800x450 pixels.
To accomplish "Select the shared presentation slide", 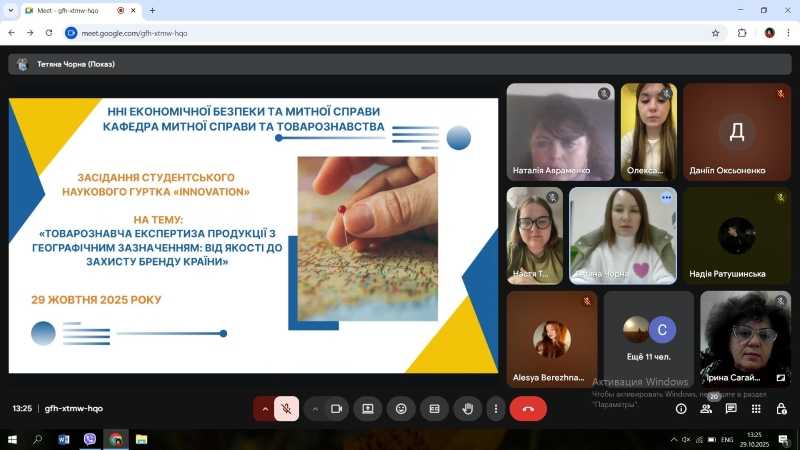I will (x=253, y=235).
